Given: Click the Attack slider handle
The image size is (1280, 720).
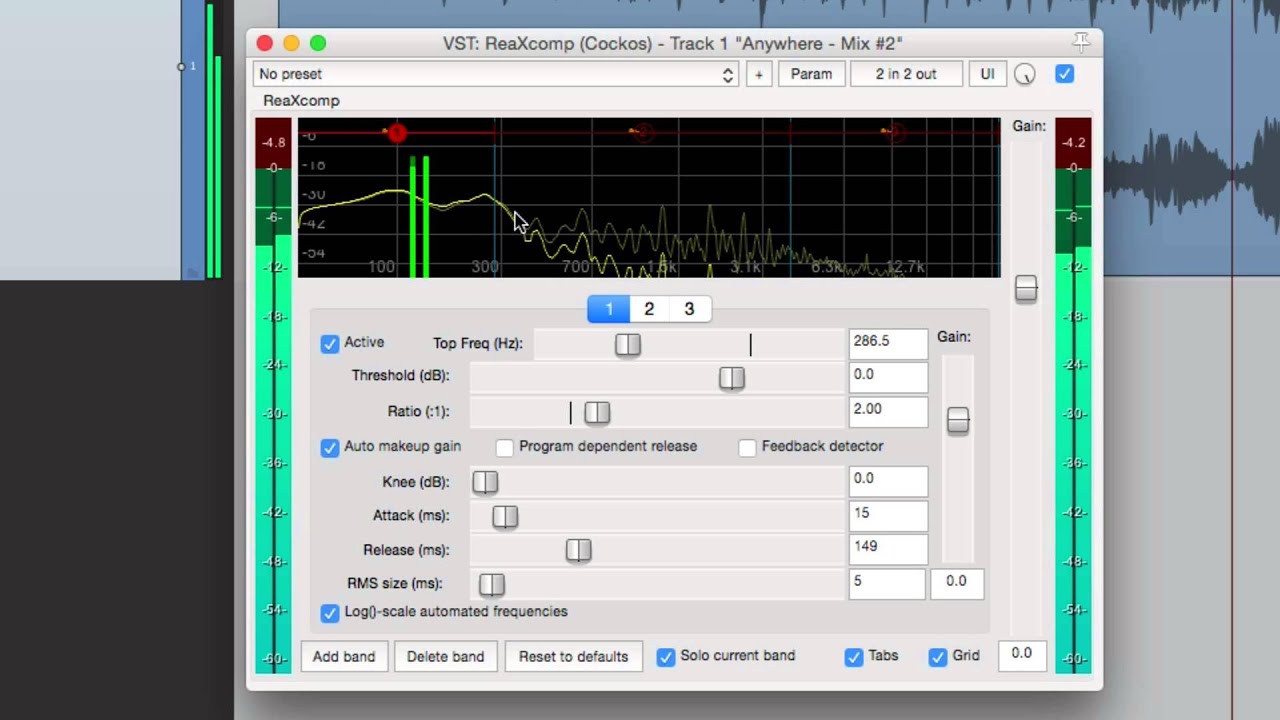Looking at the screenshot, I should [505, 516].
